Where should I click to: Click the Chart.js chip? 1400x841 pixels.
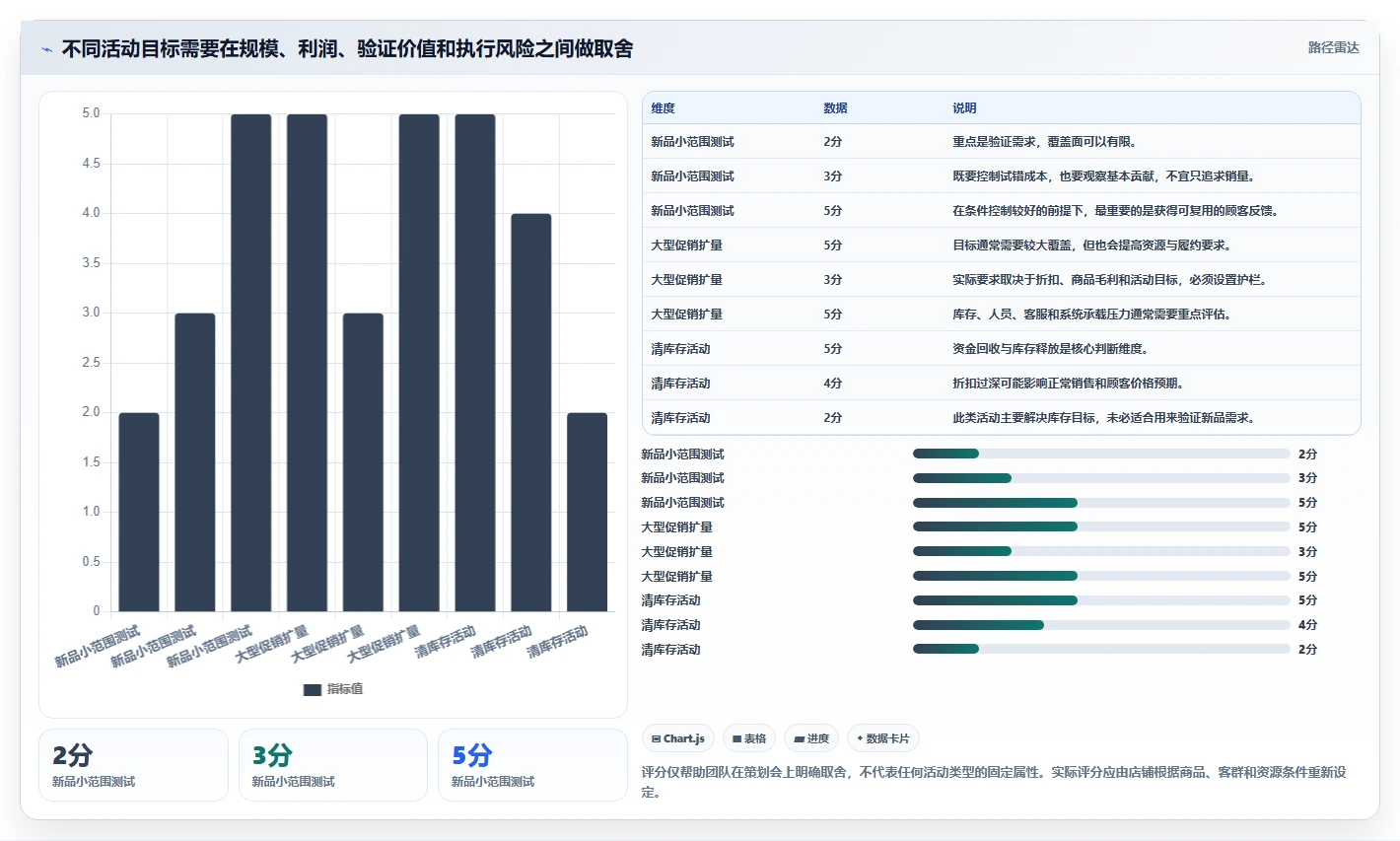[678, 738]
